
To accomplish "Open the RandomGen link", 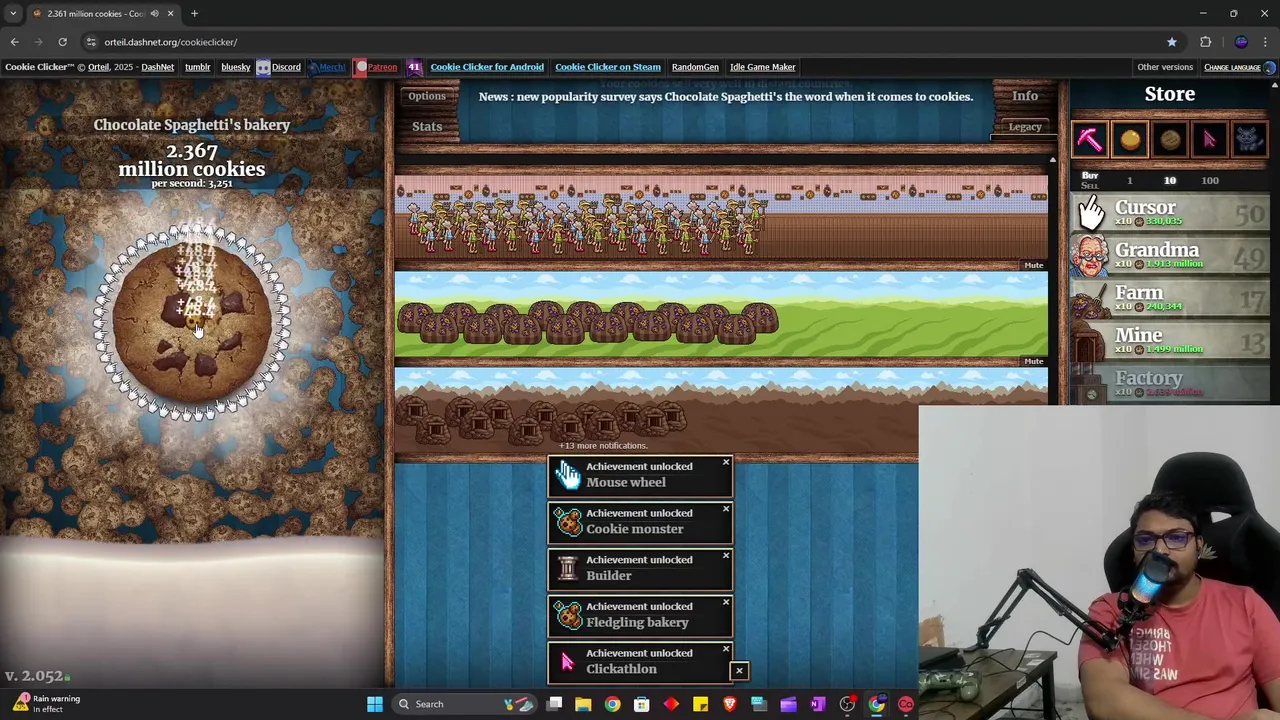I will [695, 67].
